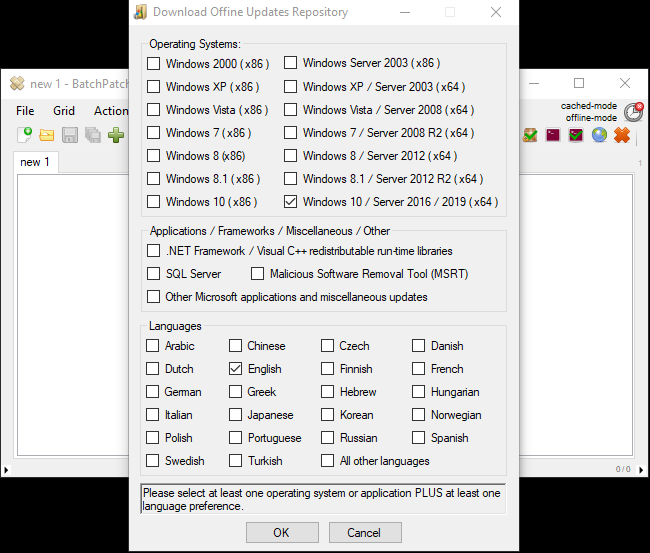Uncheck the English language checkbox

click(x=235, y=369)
